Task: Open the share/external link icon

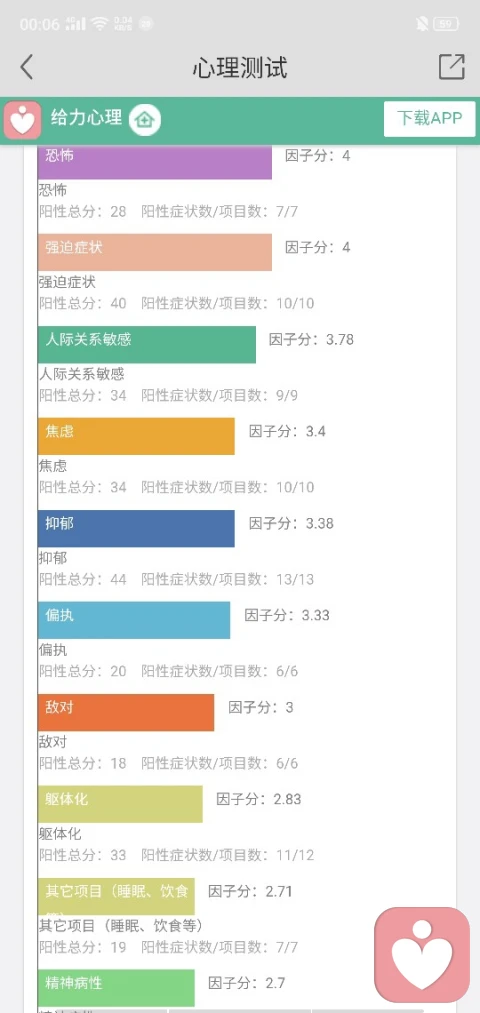Action: click(x=452, y=67)
